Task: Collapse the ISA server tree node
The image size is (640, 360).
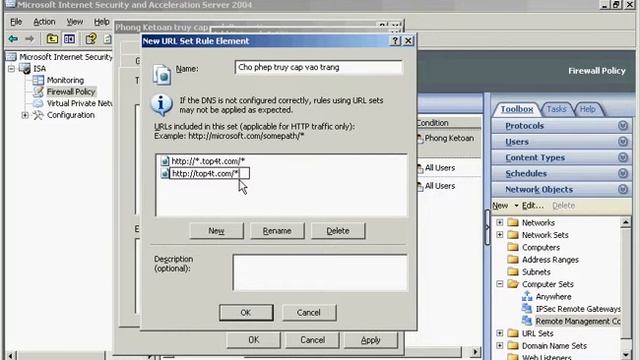Action: tap(11, 69)
